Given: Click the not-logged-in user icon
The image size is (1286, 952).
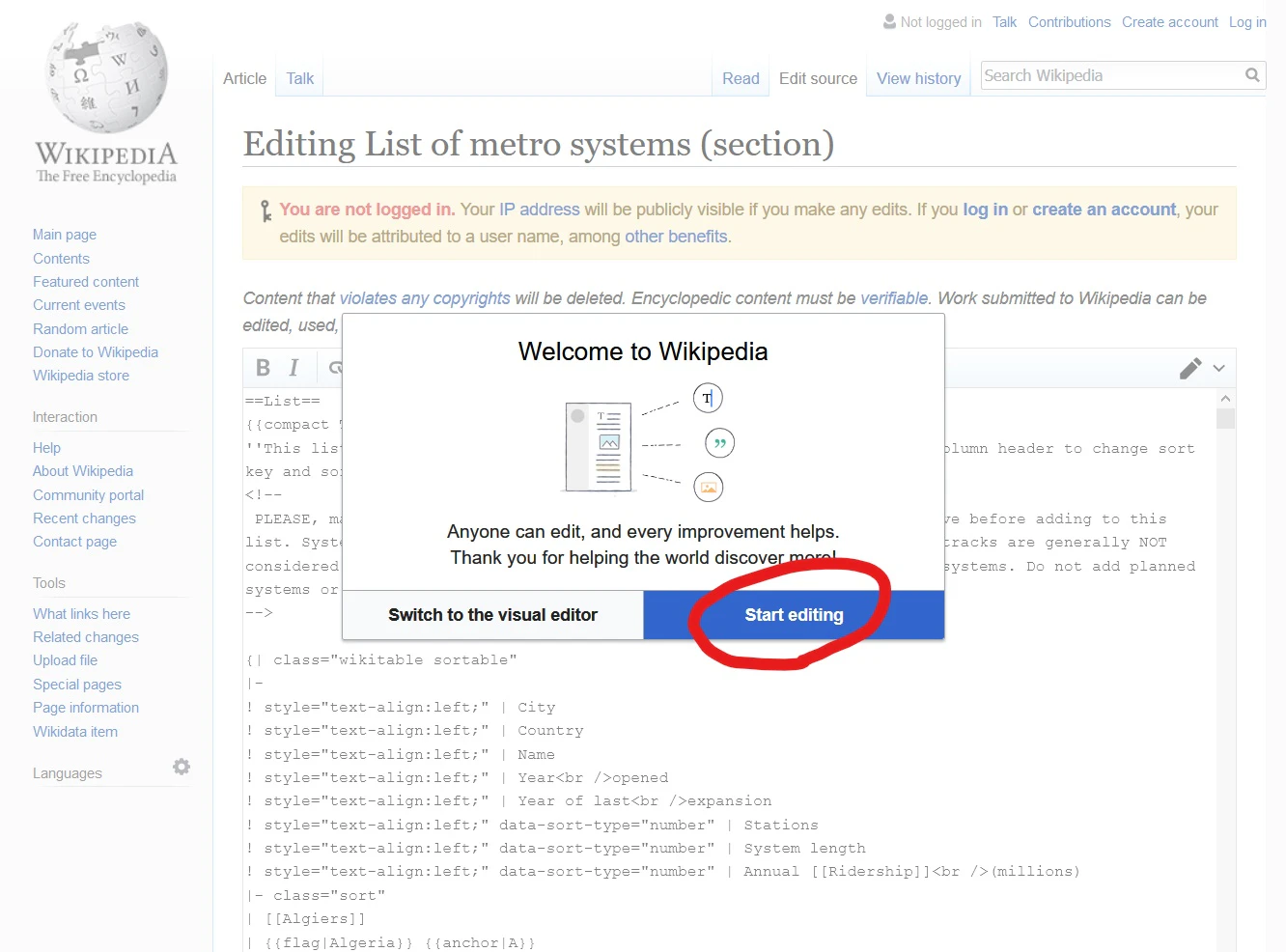Looking at the screenshot, I should (889, 21).
